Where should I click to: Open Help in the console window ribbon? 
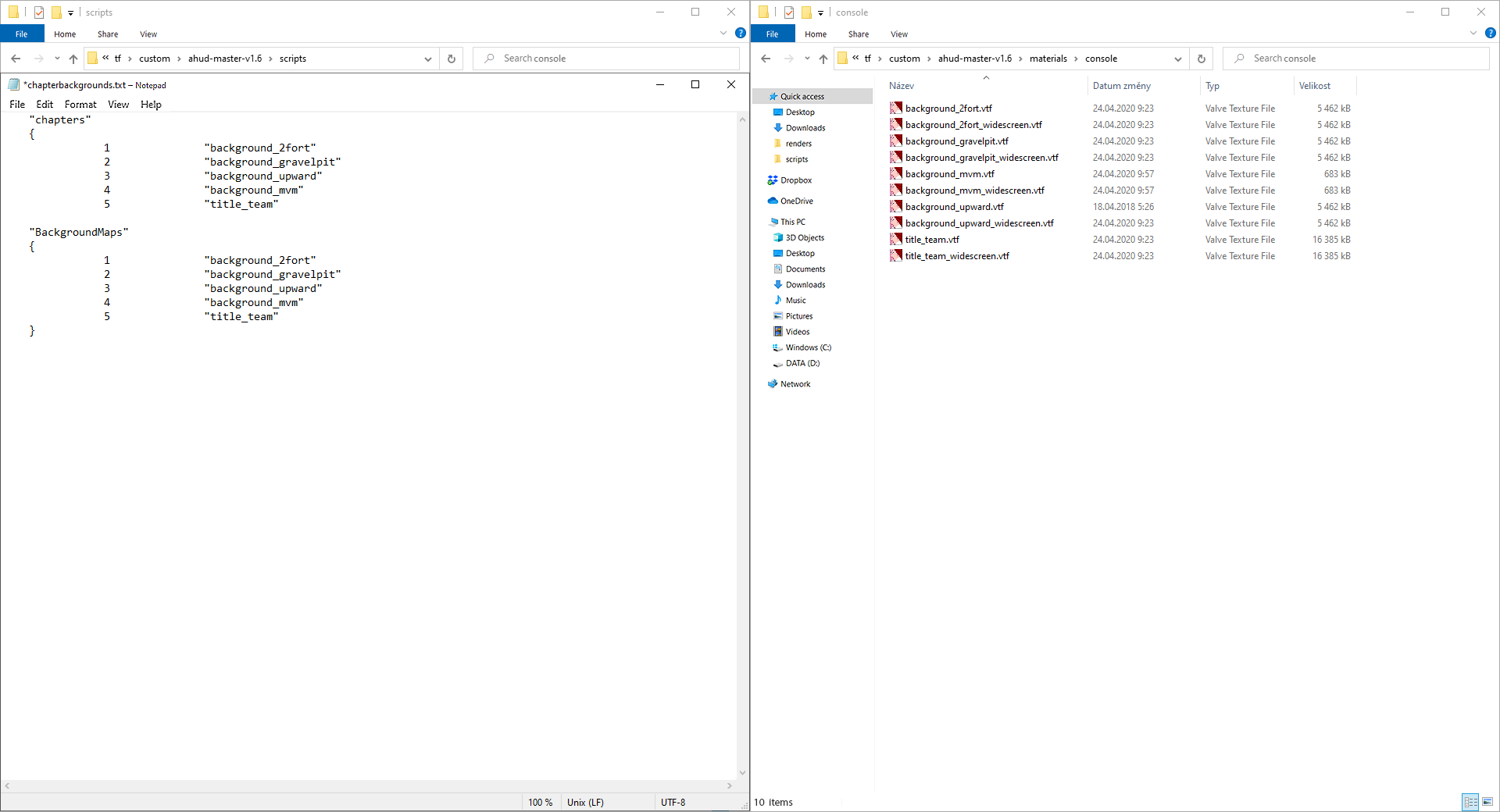(x=1491, y=34)
